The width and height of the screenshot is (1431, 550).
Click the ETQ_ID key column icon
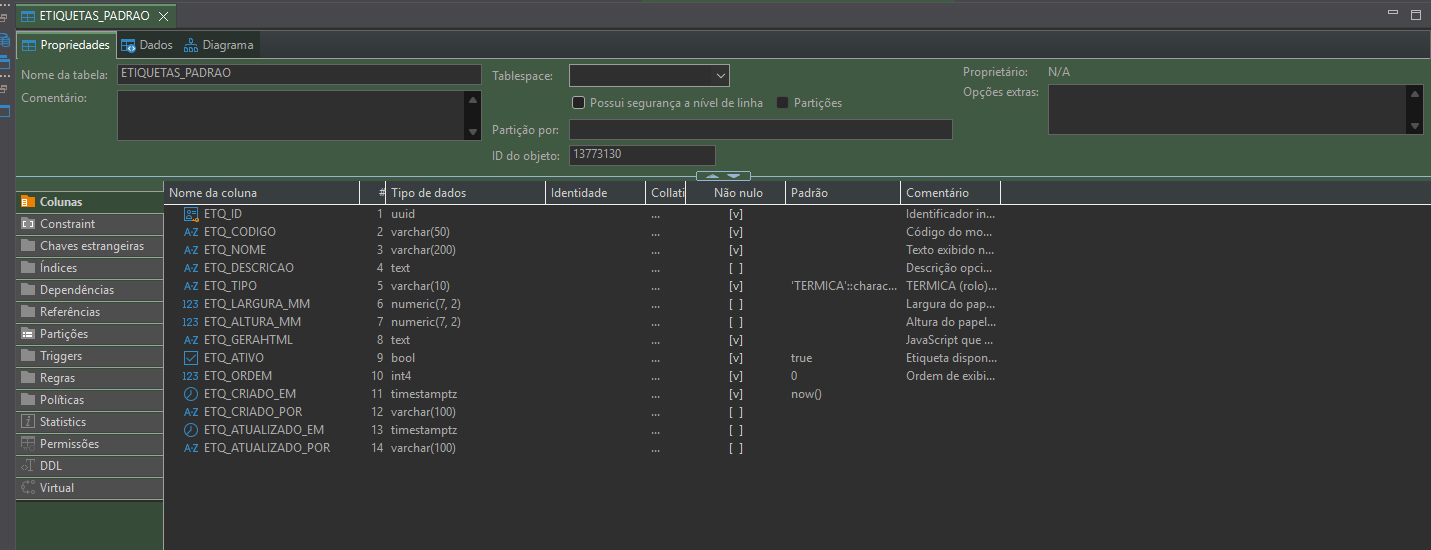tap(191, 214)
